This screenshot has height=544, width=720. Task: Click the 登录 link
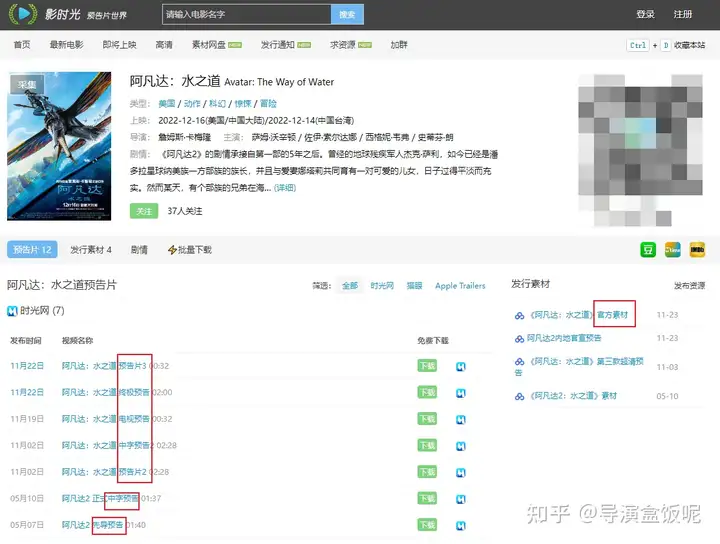[645, 14]
